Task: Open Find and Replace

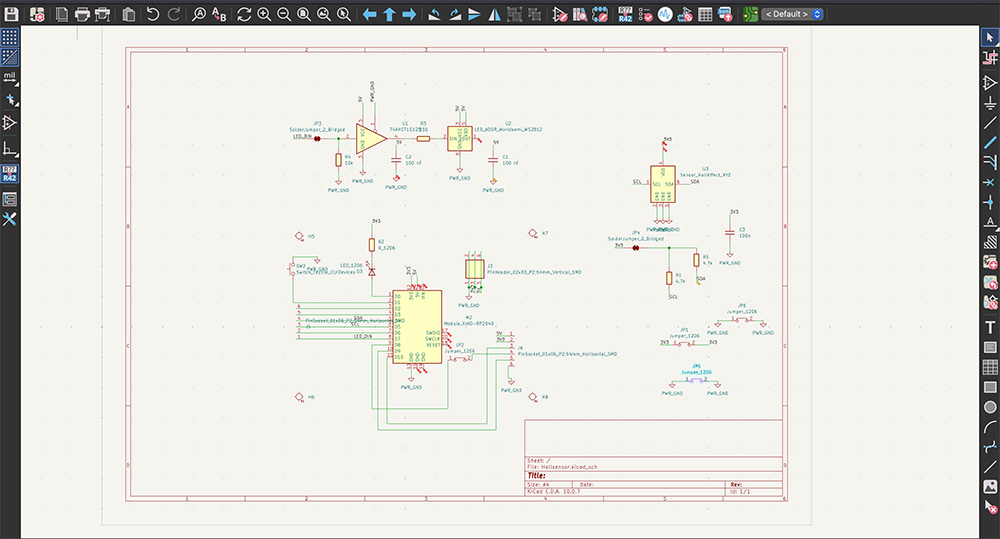Action: coord(219,14)
